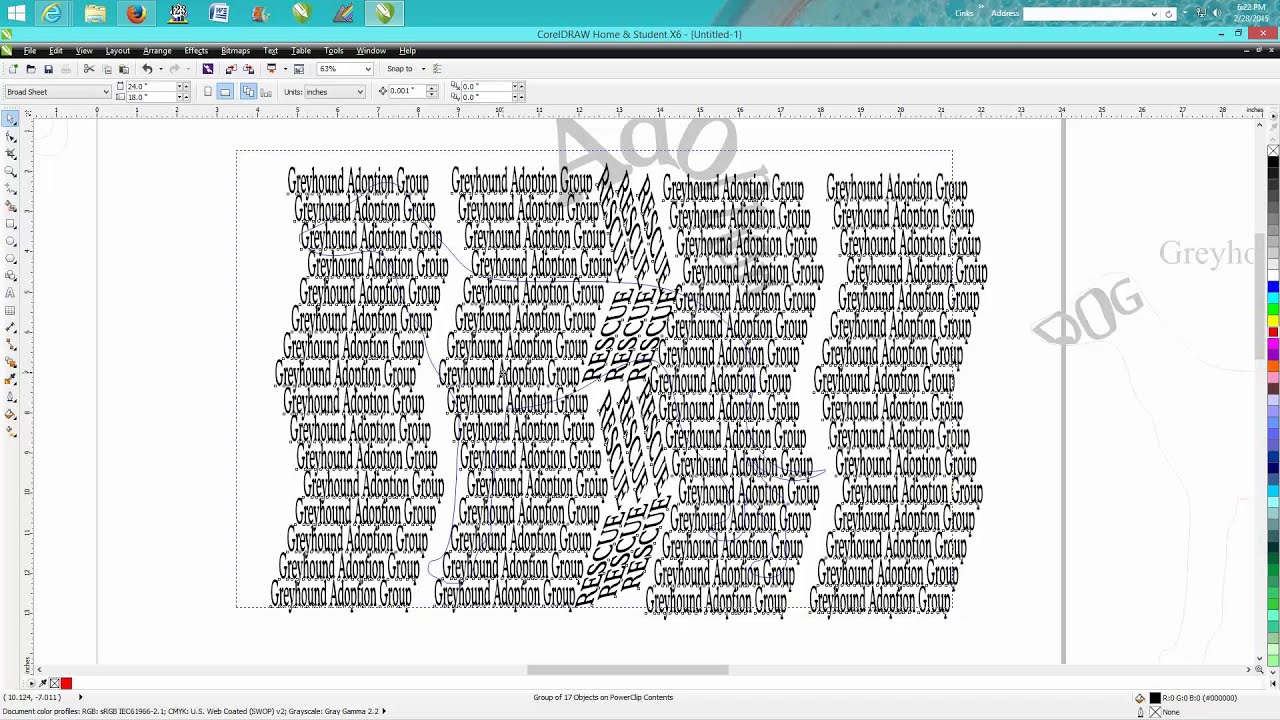
Task: Select the Pick tool in toolbox
Action: tap(11, 119)
